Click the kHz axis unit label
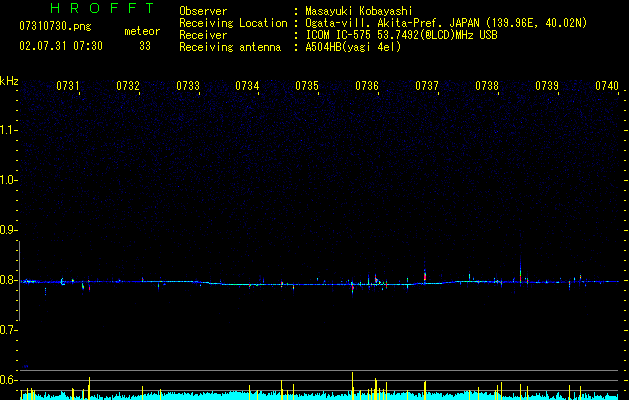The image size is (629, 400). point(9,81)
